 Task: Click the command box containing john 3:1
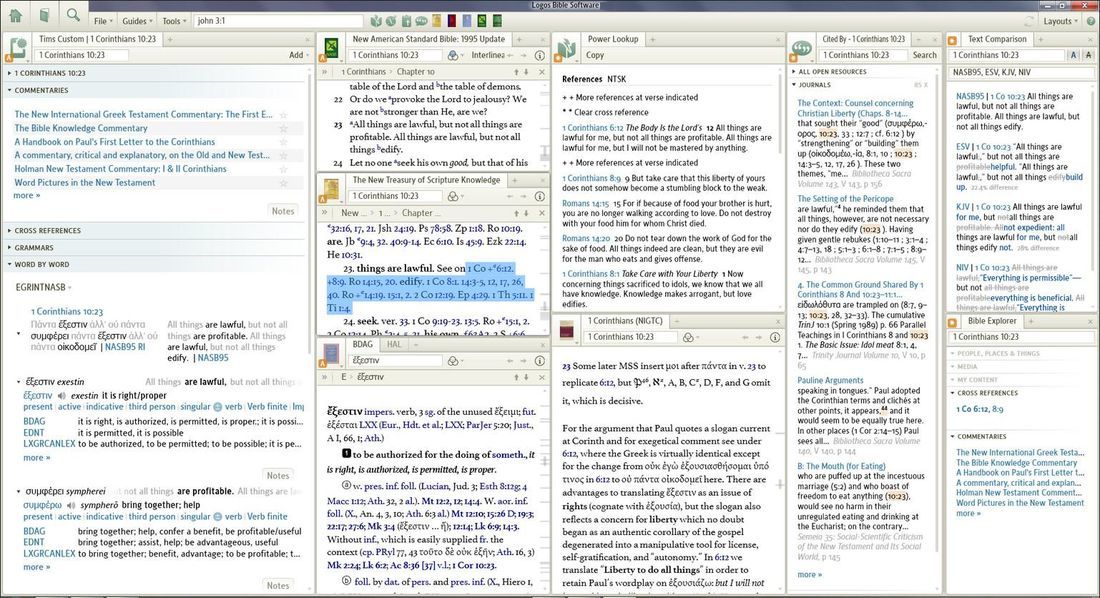tap(279, 21)
